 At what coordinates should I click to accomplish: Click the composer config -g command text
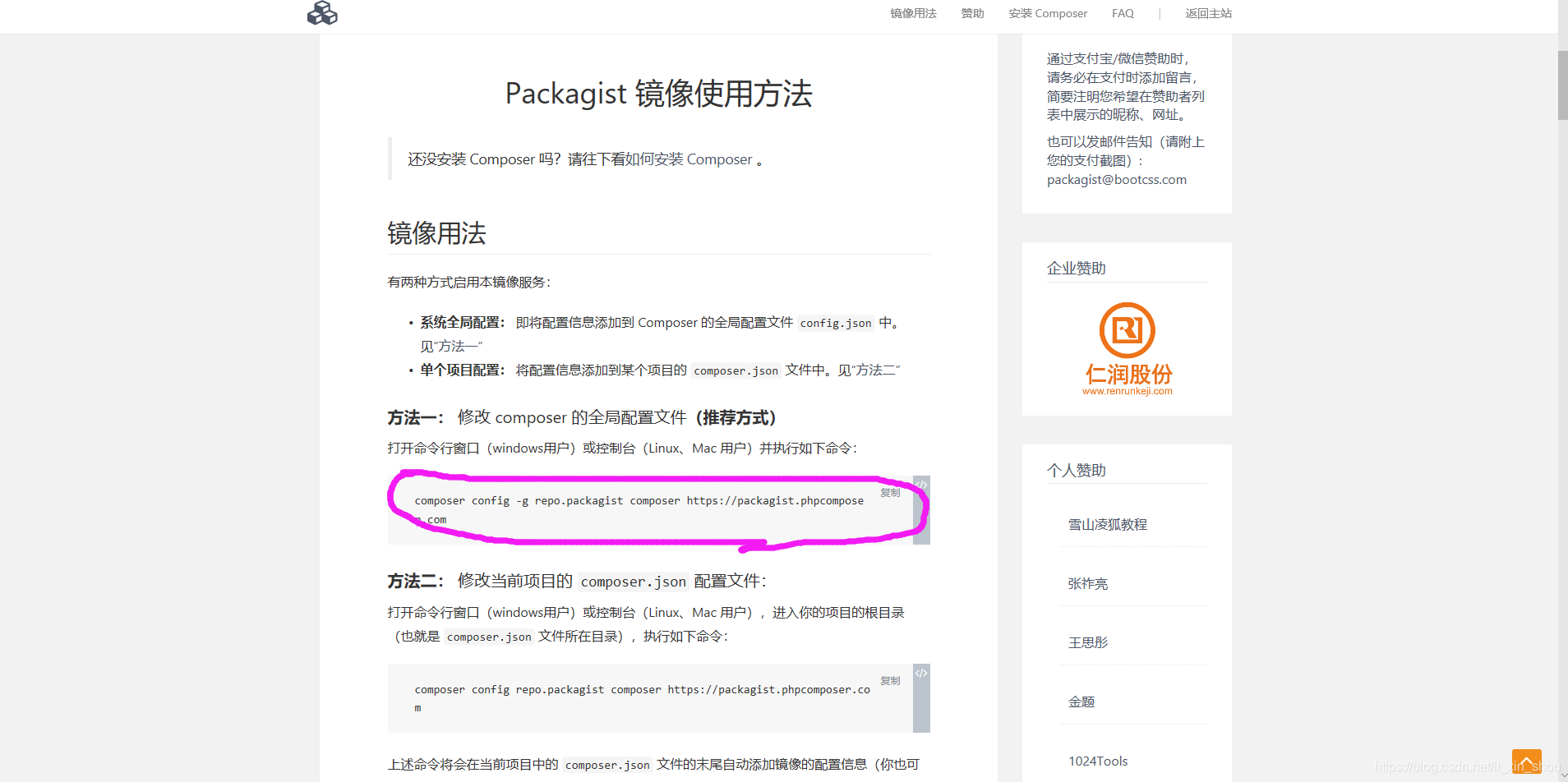pyautogui.click(x=639, y=509)
